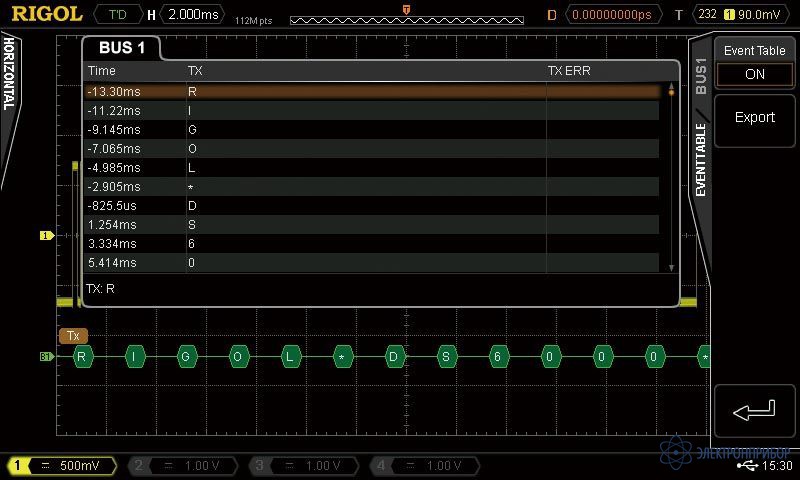Open the trigger level 90.0mV setting

(762, 15)
